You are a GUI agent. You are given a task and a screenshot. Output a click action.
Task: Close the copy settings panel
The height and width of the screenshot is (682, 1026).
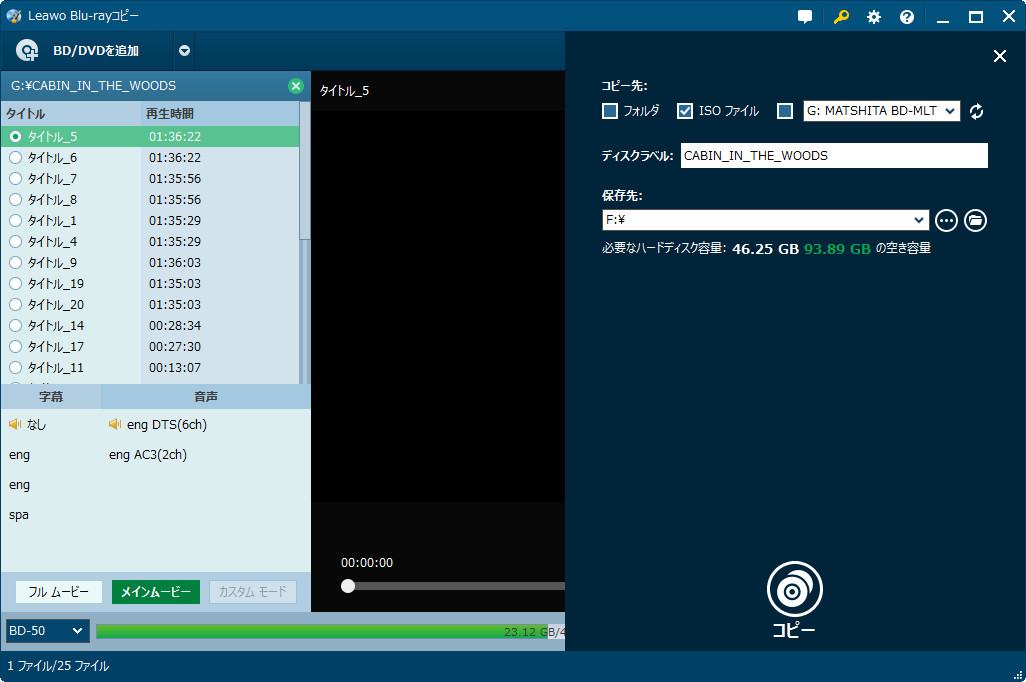pyautogui.click(x=999, y=56)
